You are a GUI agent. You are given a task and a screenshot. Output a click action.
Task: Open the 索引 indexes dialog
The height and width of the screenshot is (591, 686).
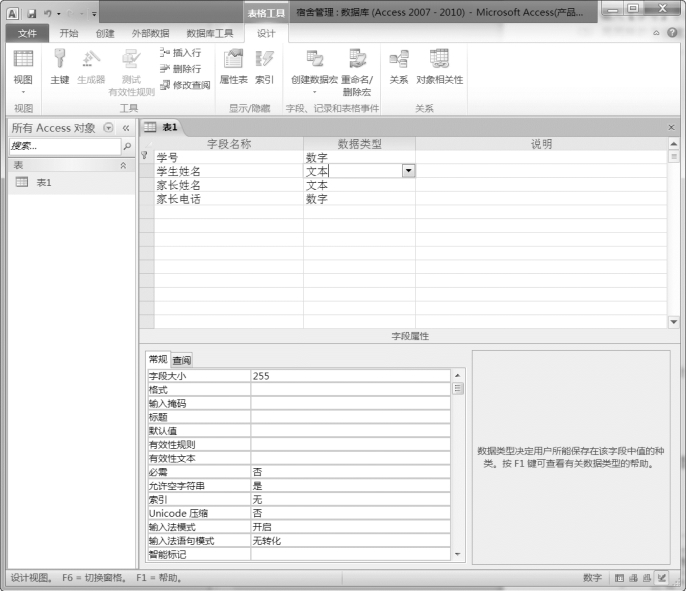click(x=264, y=66)
